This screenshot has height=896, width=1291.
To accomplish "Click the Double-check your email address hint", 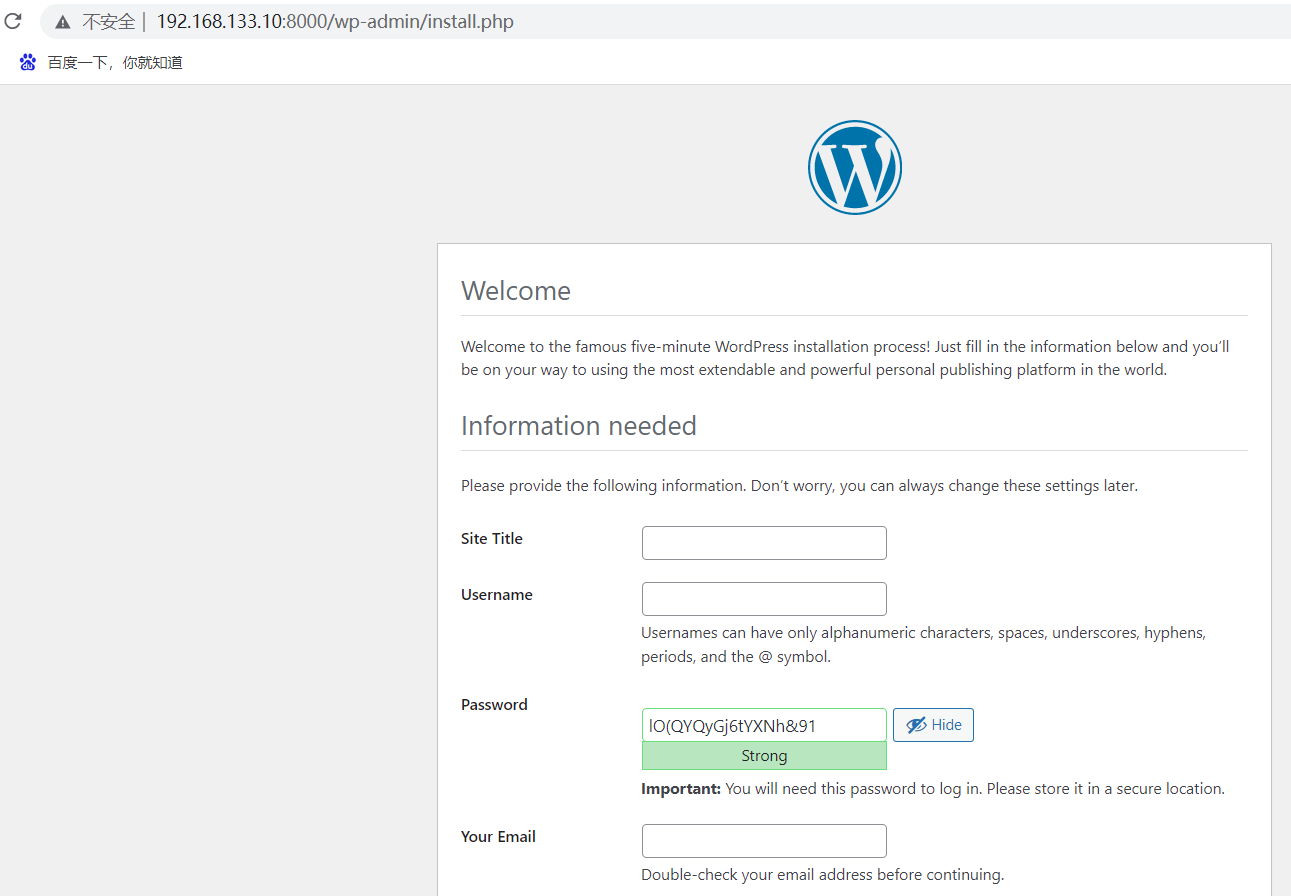I will (822, 874).
